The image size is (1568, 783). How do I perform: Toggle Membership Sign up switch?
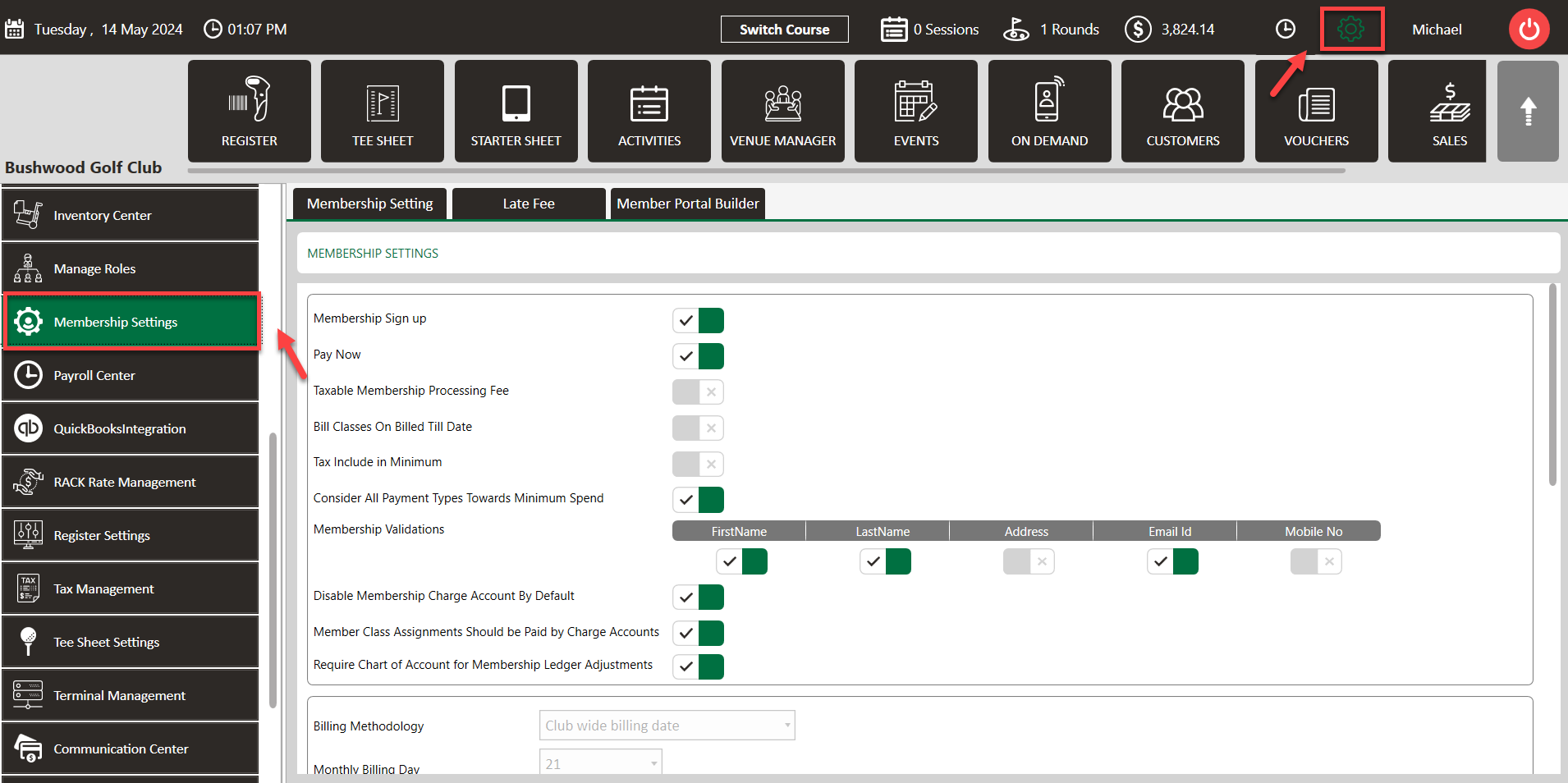click(x=698, y=320)
